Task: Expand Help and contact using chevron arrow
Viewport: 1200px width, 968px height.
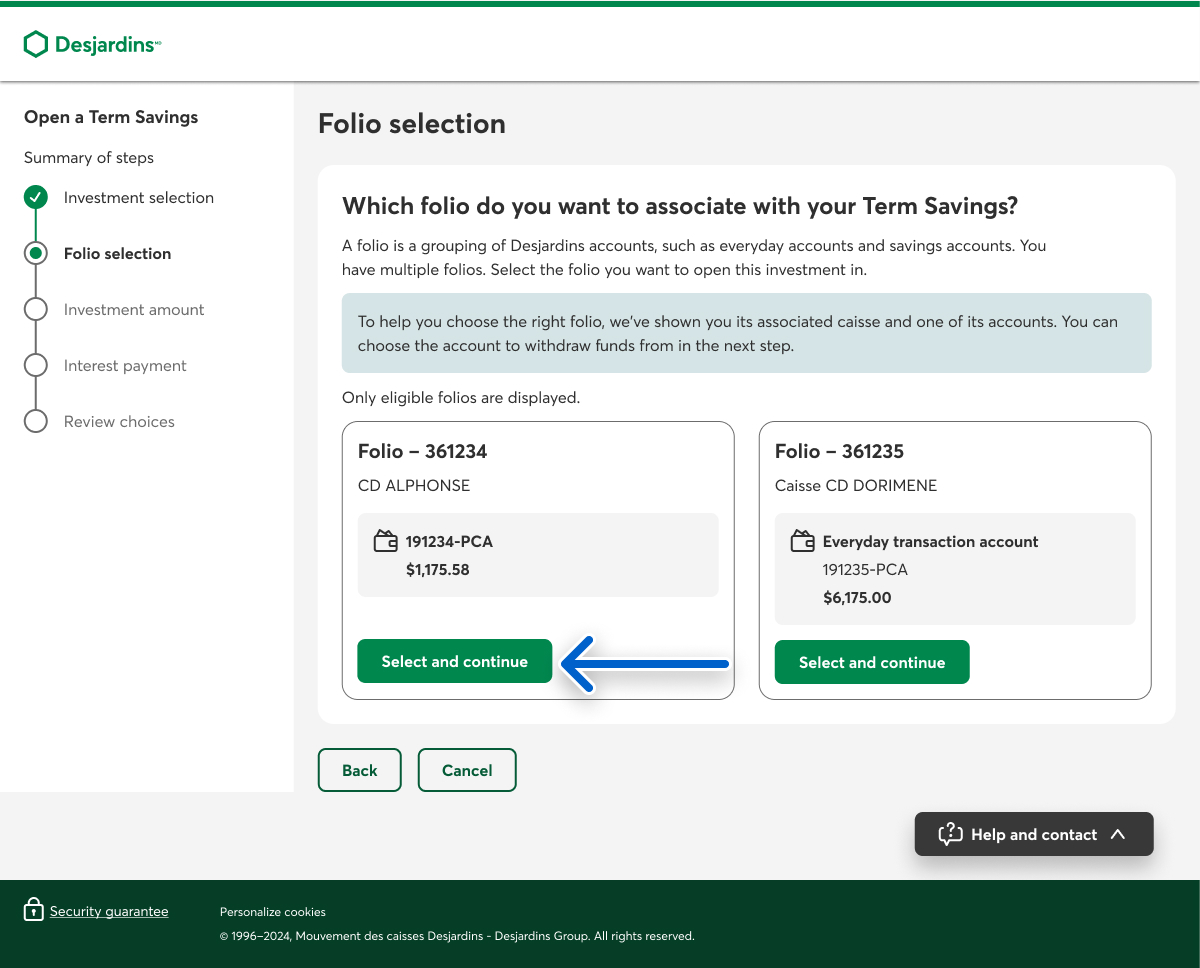Action: [x=1118, y=834]
